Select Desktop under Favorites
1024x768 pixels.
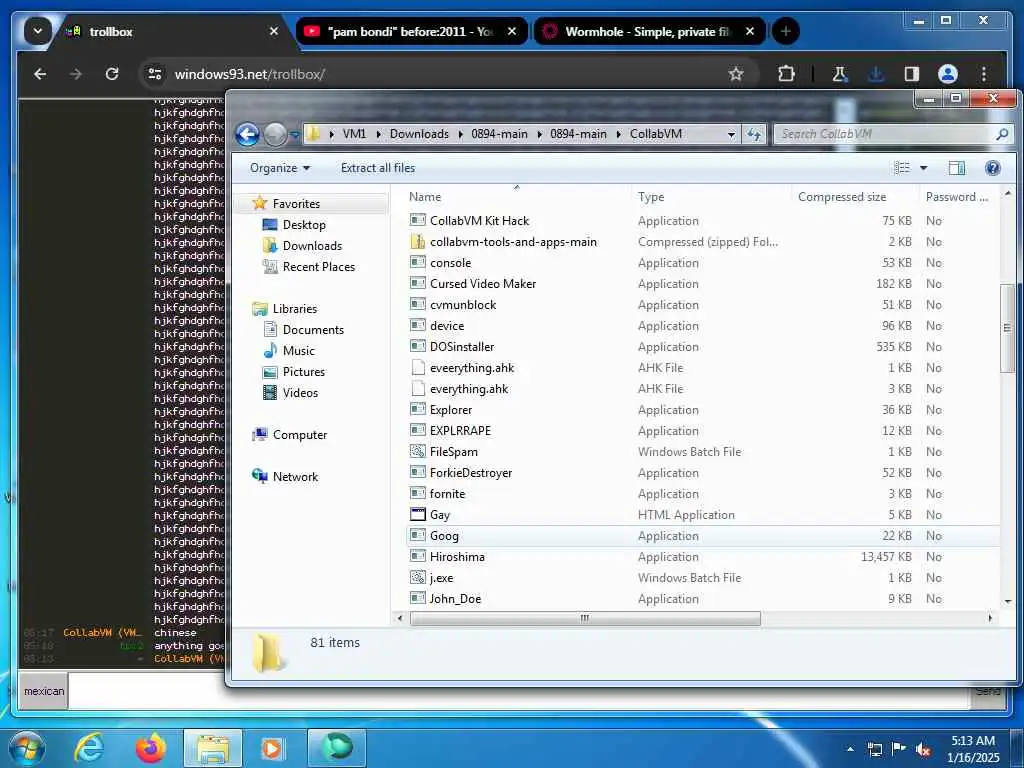[x=293, y=225]
